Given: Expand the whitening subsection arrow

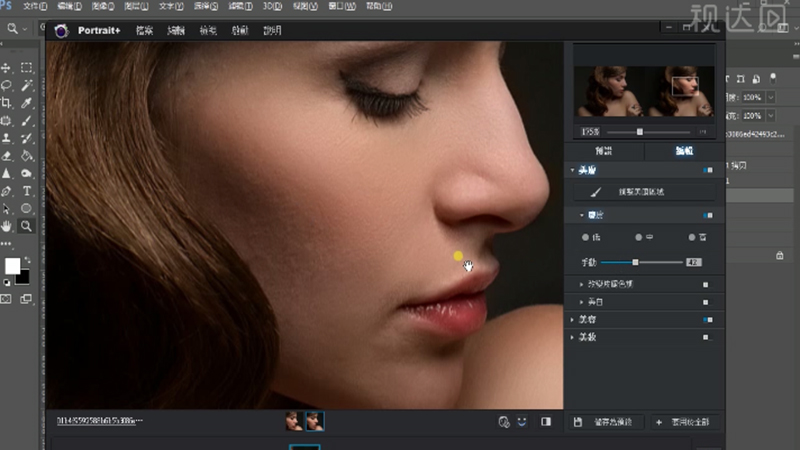Looking at the screenshot, I should pos(581,302).
